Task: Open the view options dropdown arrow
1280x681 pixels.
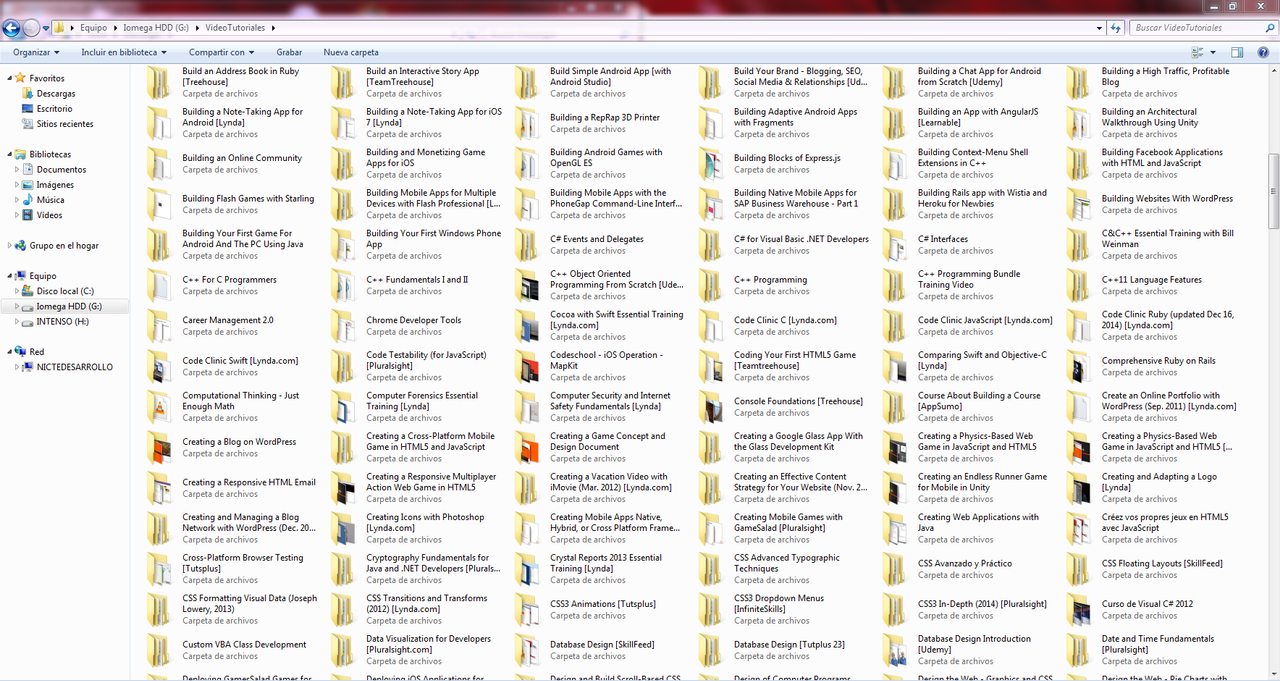Action: [1215, 52]
